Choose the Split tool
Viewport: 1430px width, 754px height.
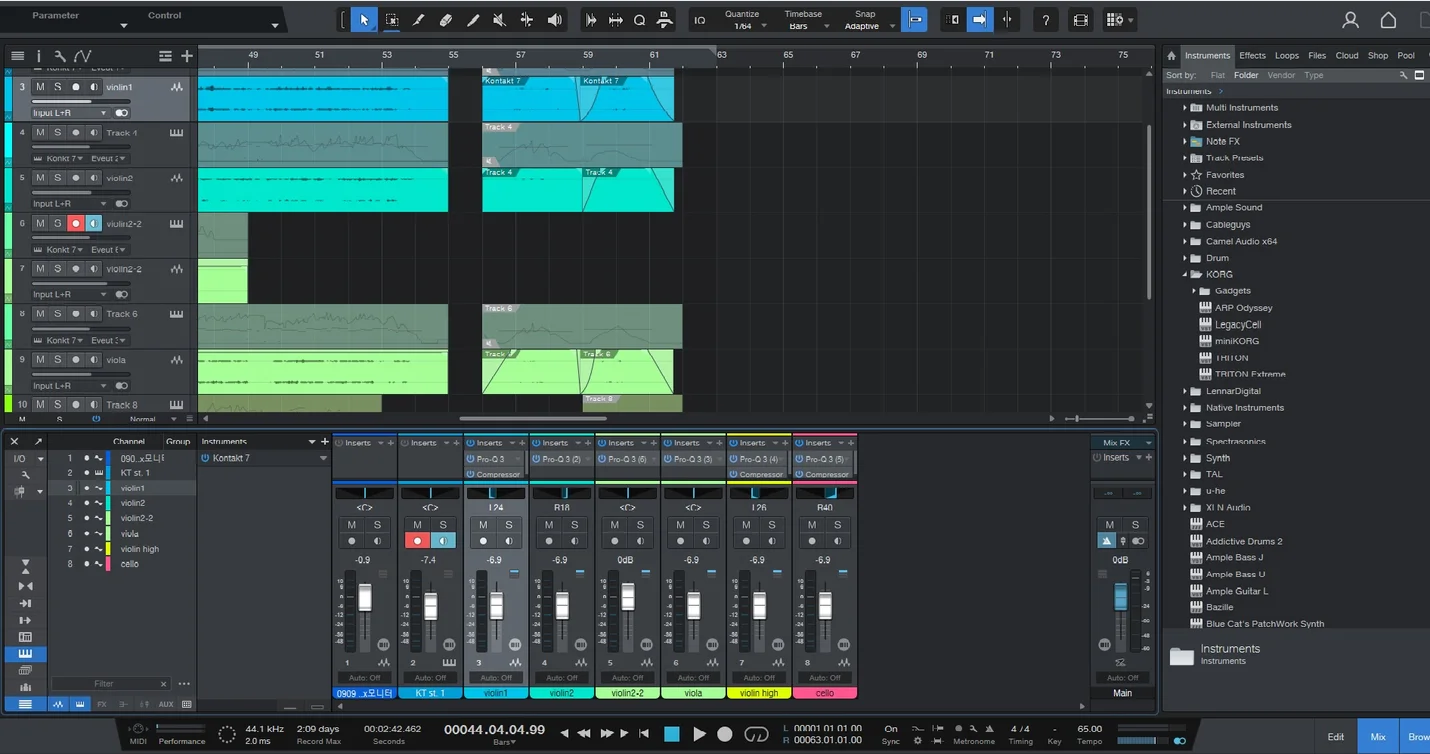[419, 20]
